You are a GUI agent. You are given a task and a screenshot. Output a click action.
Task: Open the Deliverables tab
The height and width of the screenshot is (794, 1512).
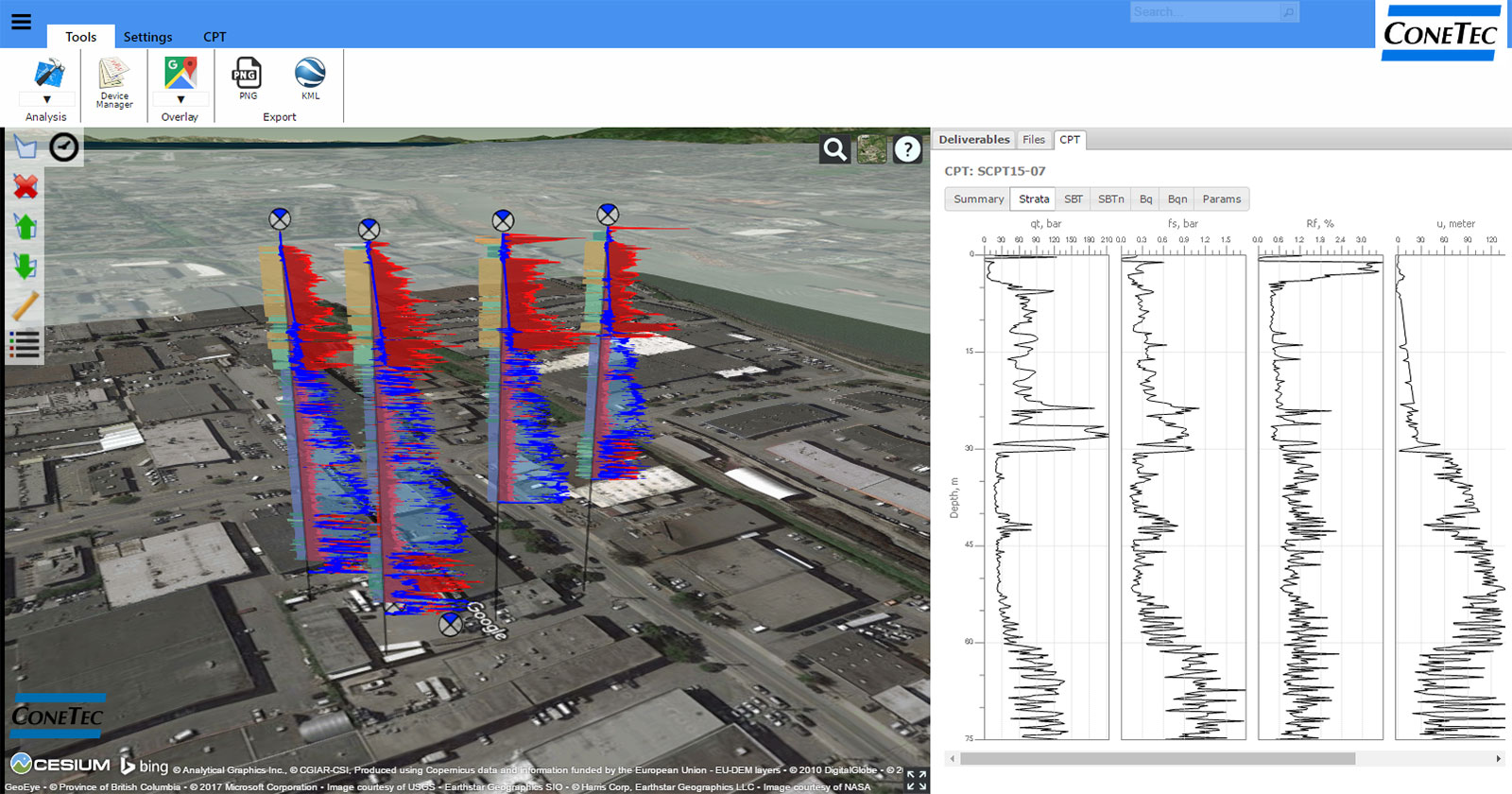973,140
